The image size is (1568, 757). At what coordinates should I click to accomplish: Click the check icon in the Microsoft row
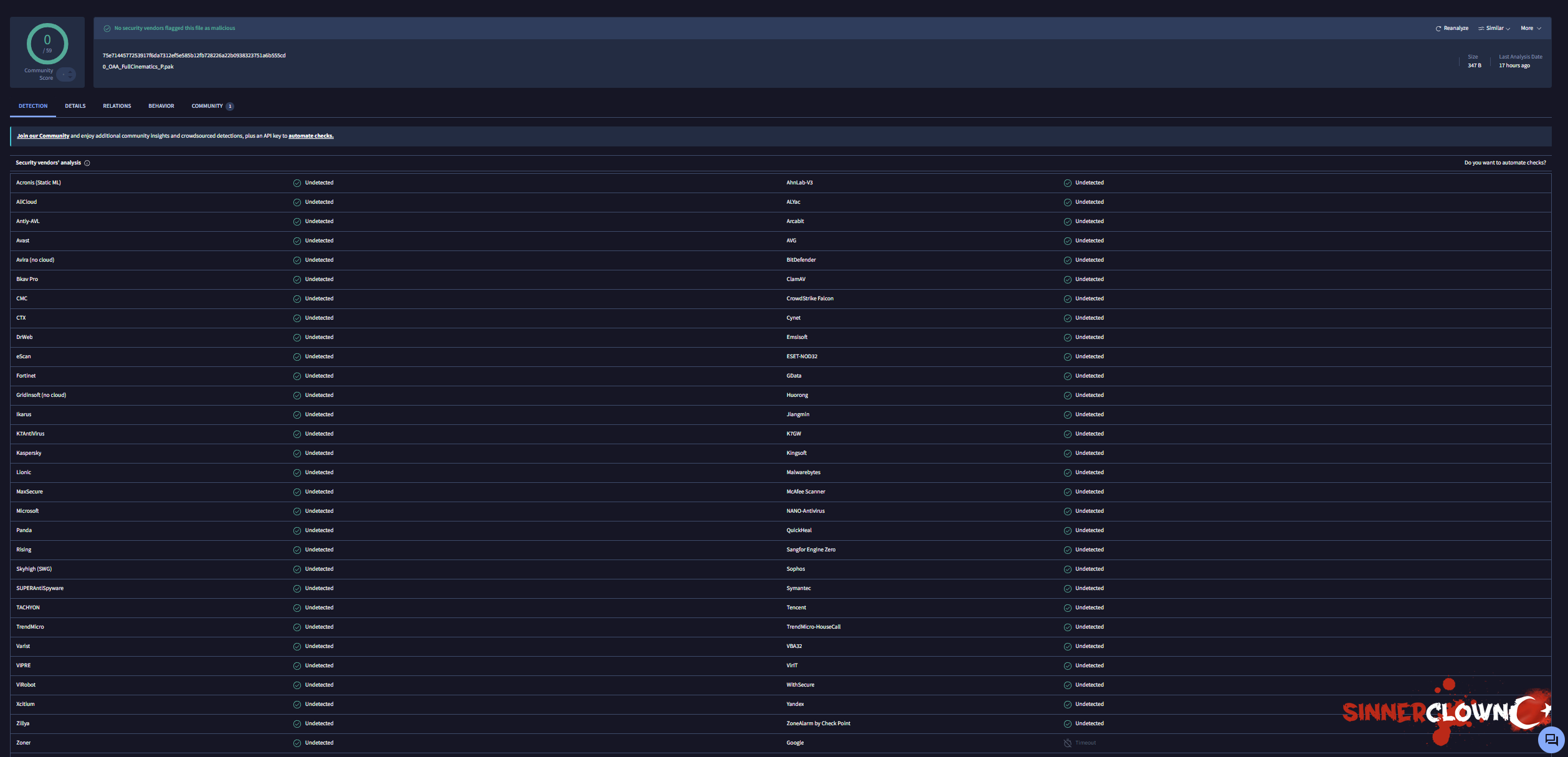(297, 512)
